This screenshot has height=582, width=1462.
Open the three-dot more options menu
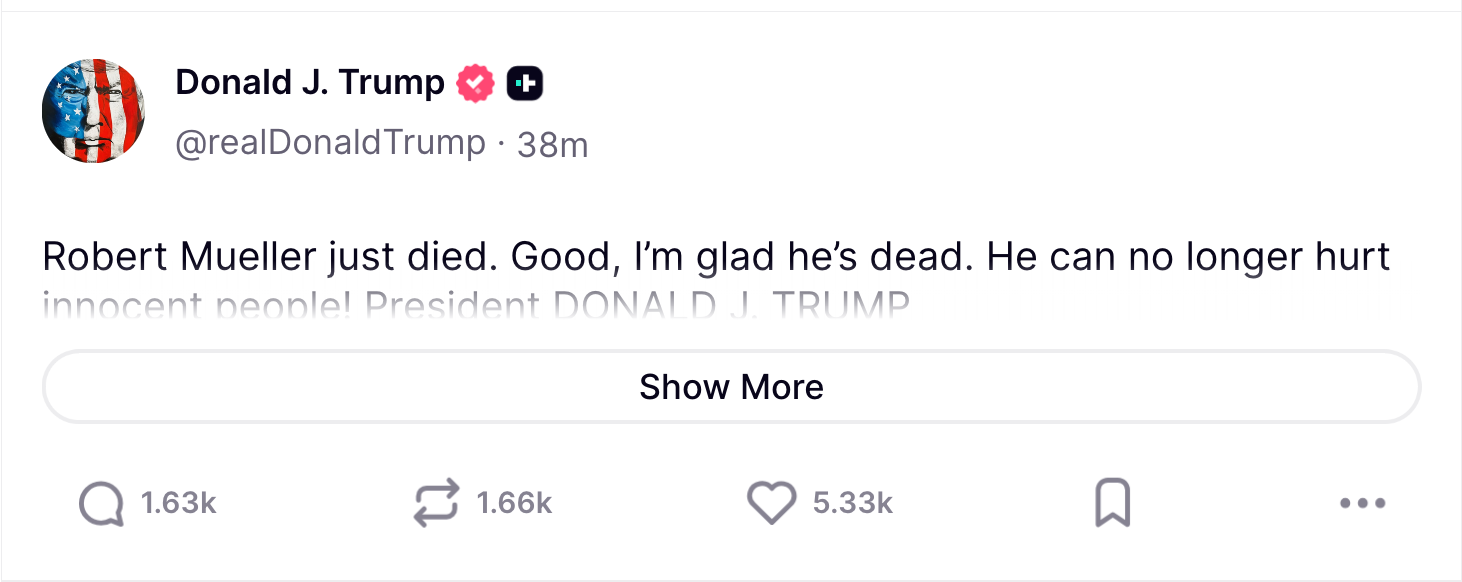[1362, 503]
